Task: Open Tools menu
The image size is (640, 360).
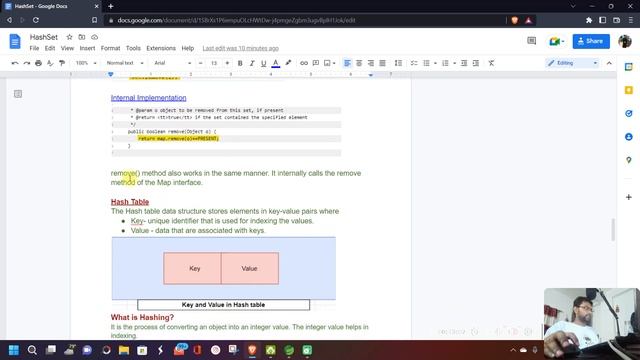Action: tap(133, 48)
